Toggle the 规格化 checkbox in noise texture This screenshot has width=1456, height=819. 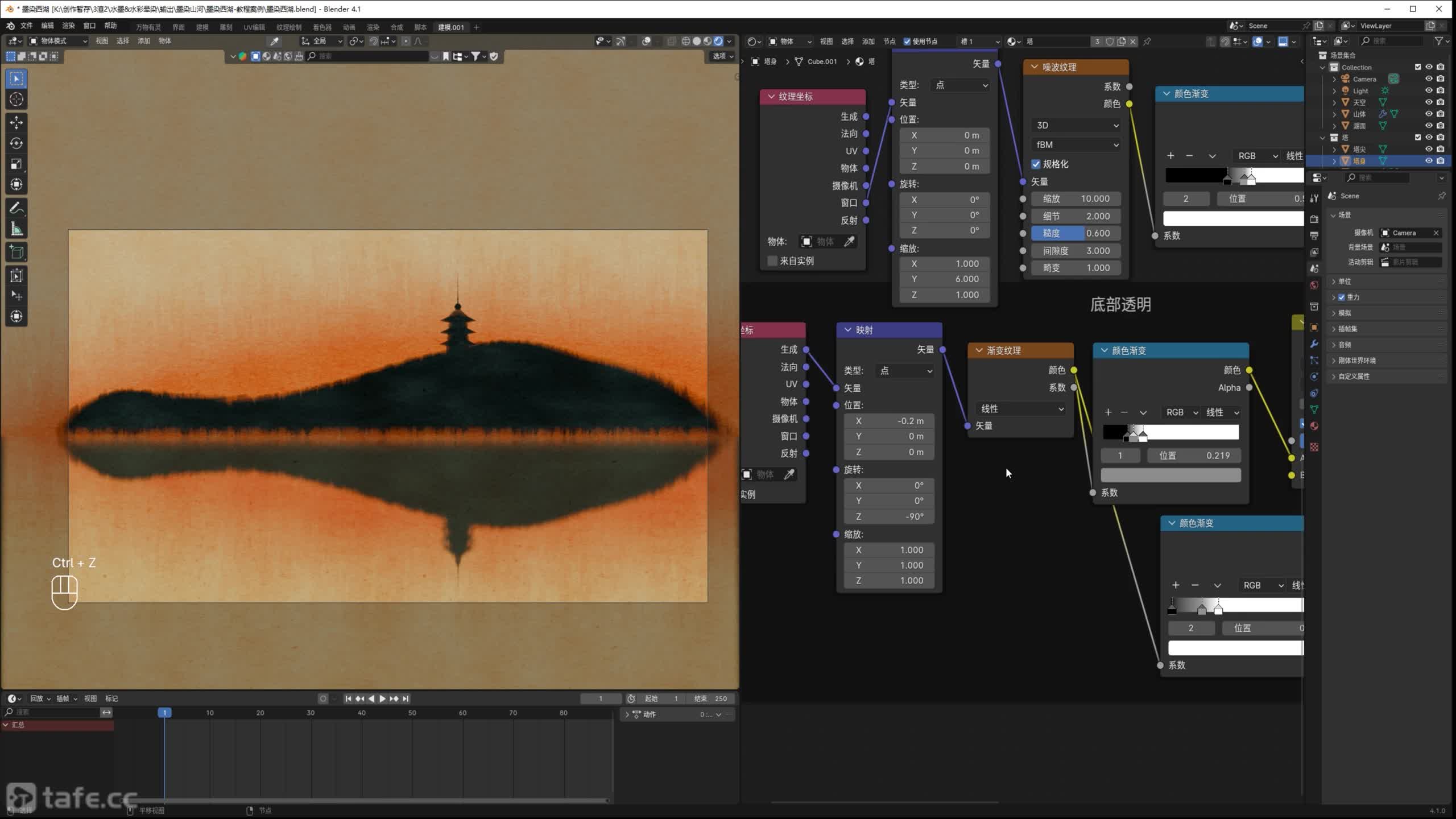[x=1036, y=164]
